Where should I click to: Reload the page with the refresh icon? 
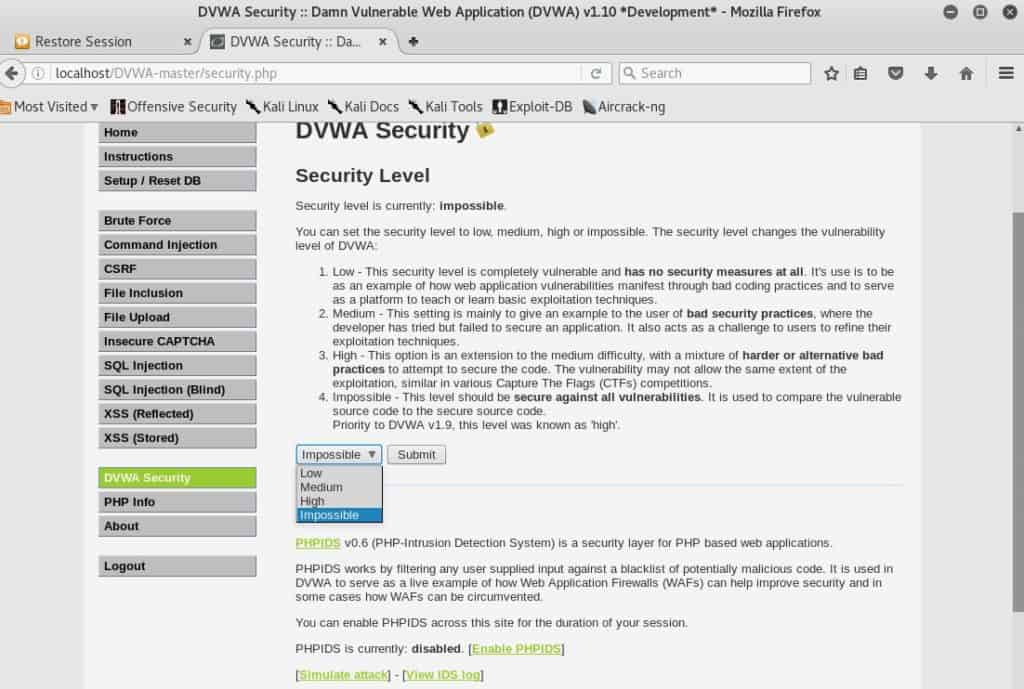click(x=596, y=73)
